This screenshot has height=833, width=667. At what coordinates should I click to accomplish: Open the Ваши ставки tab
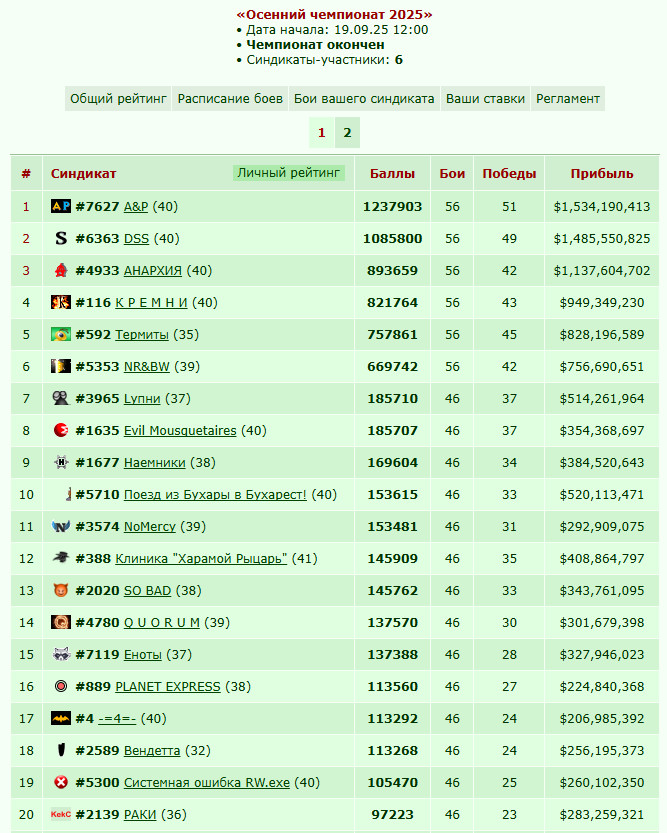[485, 99]
